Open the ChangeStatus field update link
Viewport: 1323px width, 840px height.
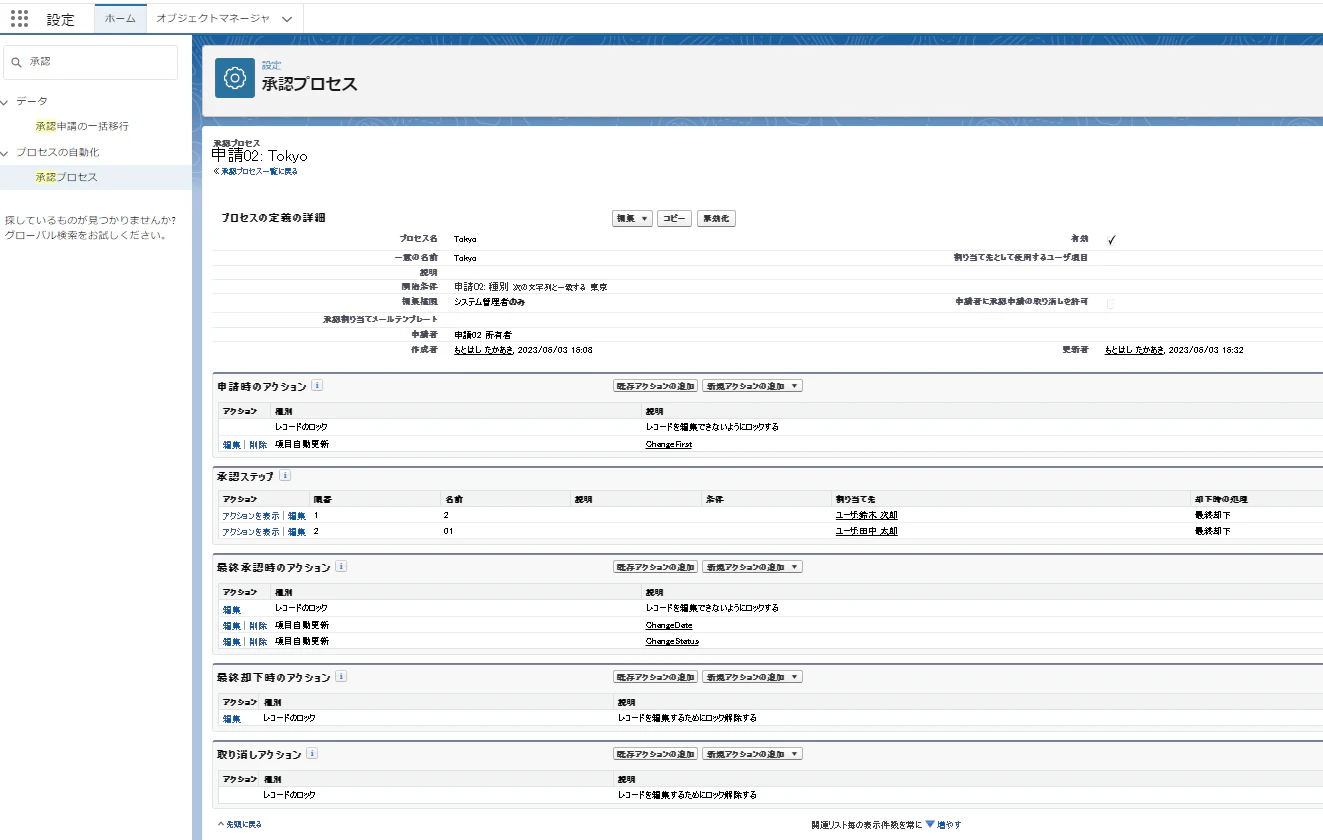[672, 641]
